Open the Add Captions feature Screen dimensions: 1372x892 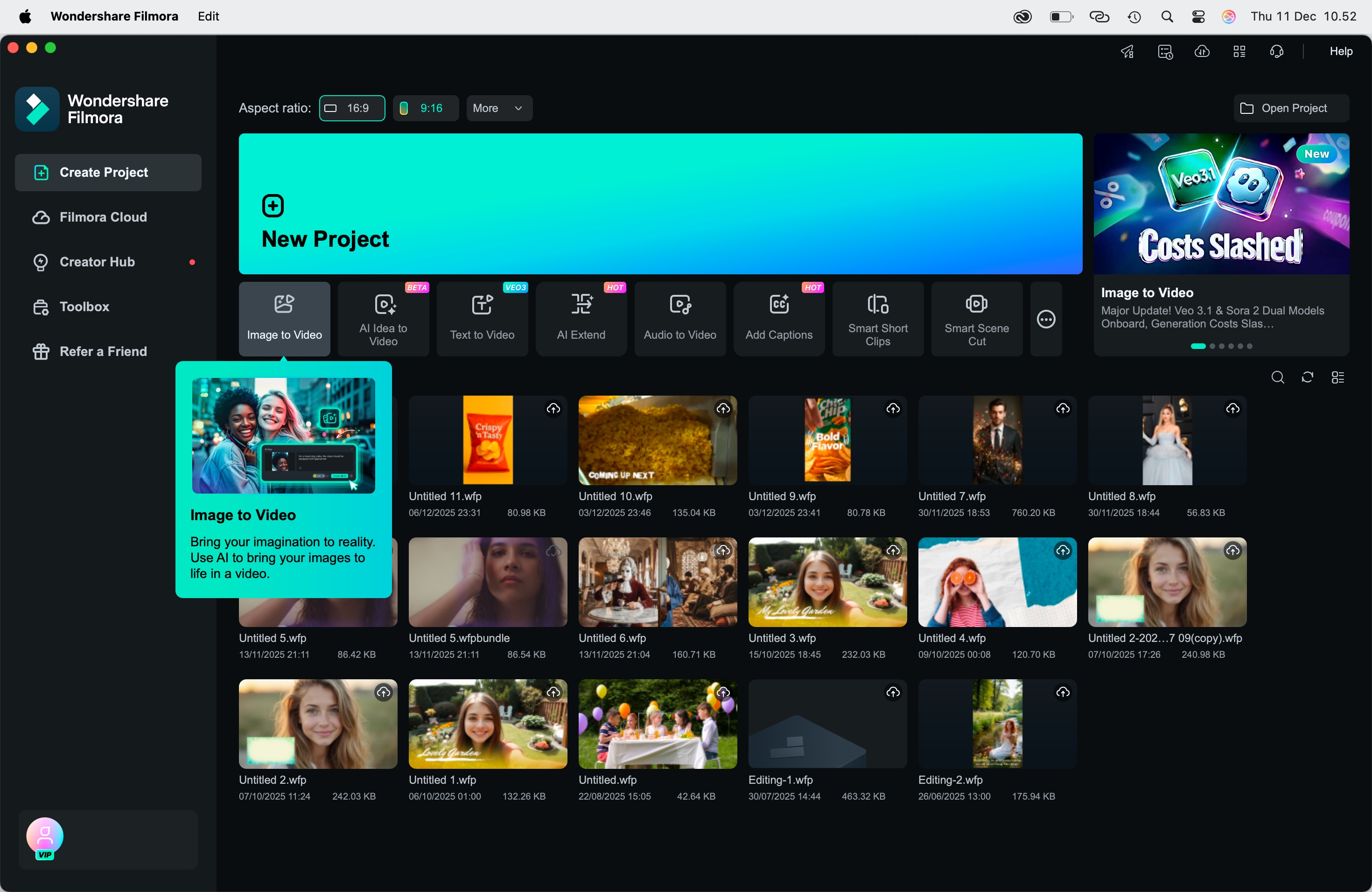778,319
